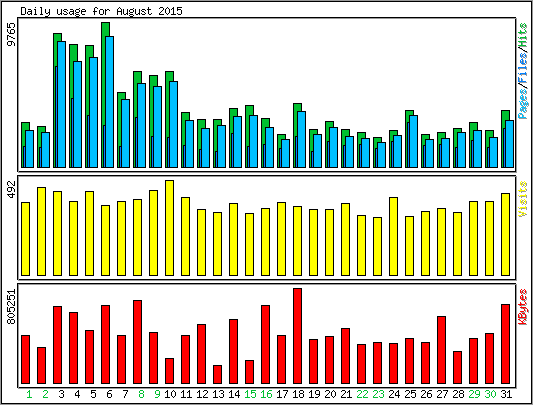Image resolution: width=533 pixels, height=405 pixels.
Task: Select the red KBytes bar for day 15
Action: click(250, 372)
